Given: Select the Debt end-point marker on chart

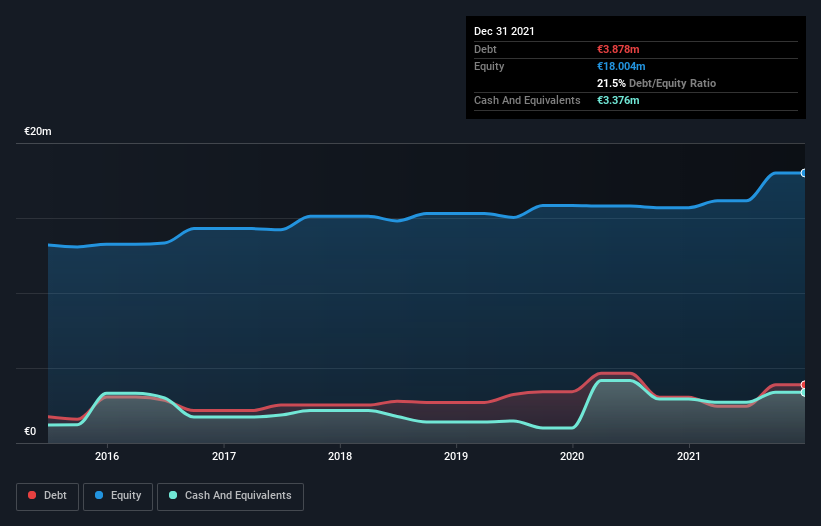Looking at the screenshot, I should point(804,385).
